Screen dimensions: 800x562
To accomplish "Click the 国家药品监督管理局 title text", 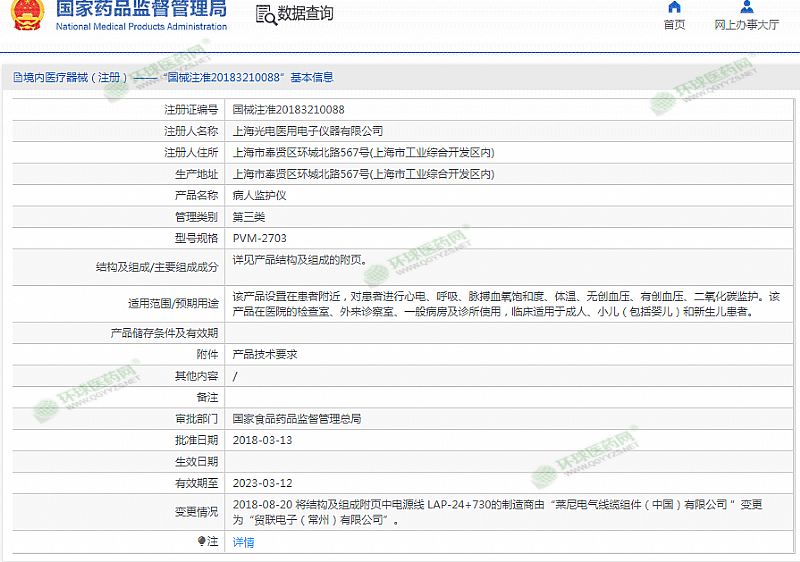I will [x=140, y=10].
